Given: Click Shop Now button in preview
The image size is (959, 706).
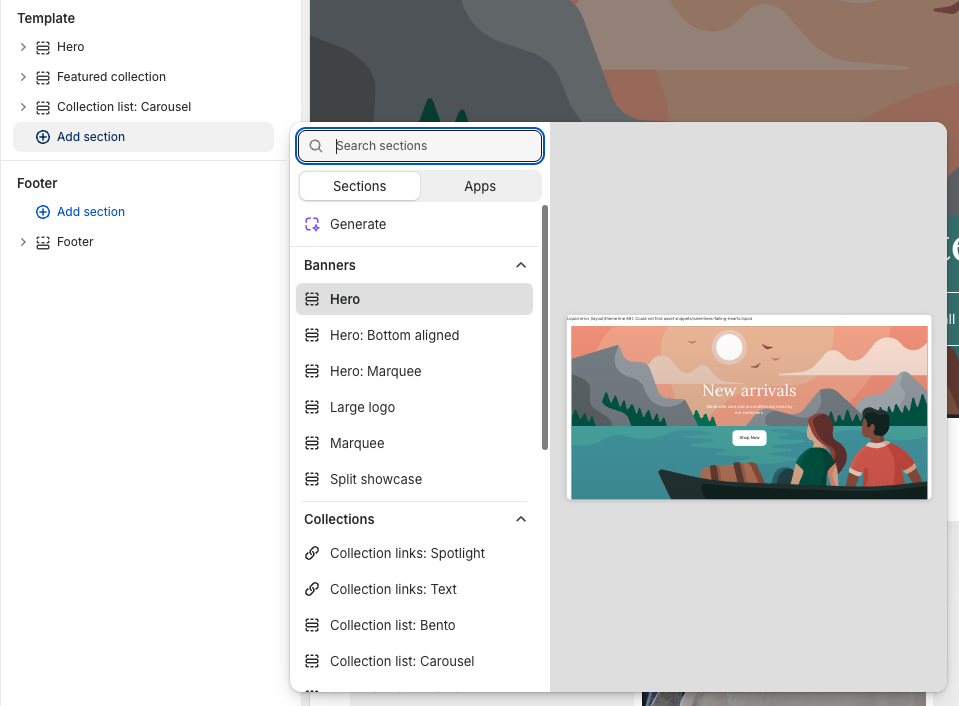Looking at the screenshot, I should click(x=749, y=437).
